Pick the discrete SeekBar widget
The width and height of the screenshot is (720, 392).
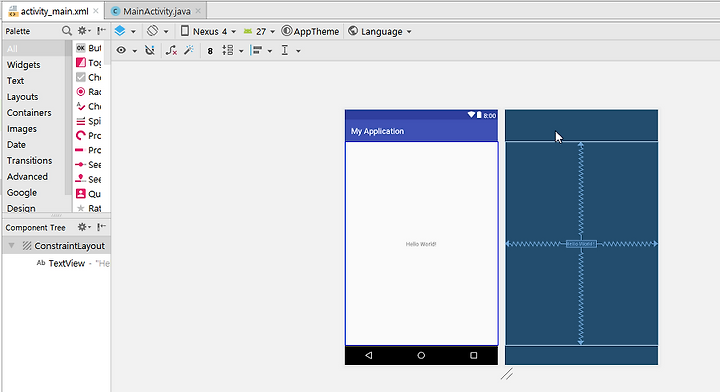click(88, 179)
